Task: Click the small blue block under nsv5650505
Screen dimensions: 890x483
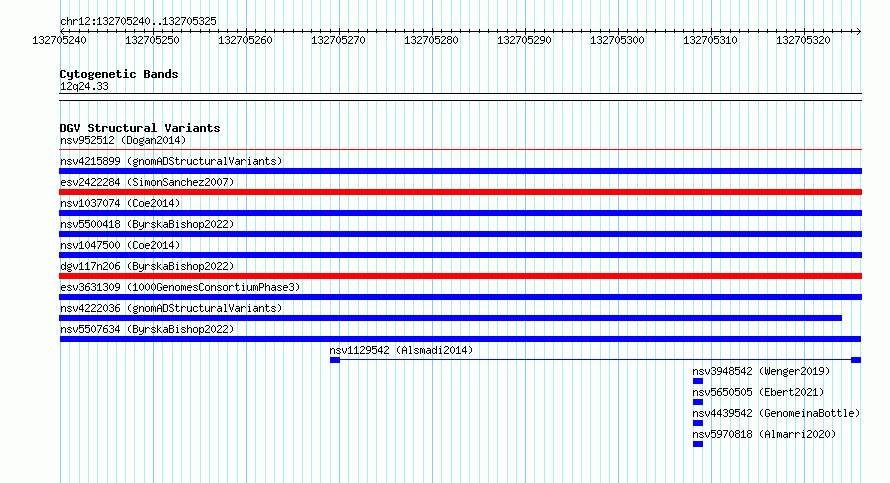Action: point(698,402)
